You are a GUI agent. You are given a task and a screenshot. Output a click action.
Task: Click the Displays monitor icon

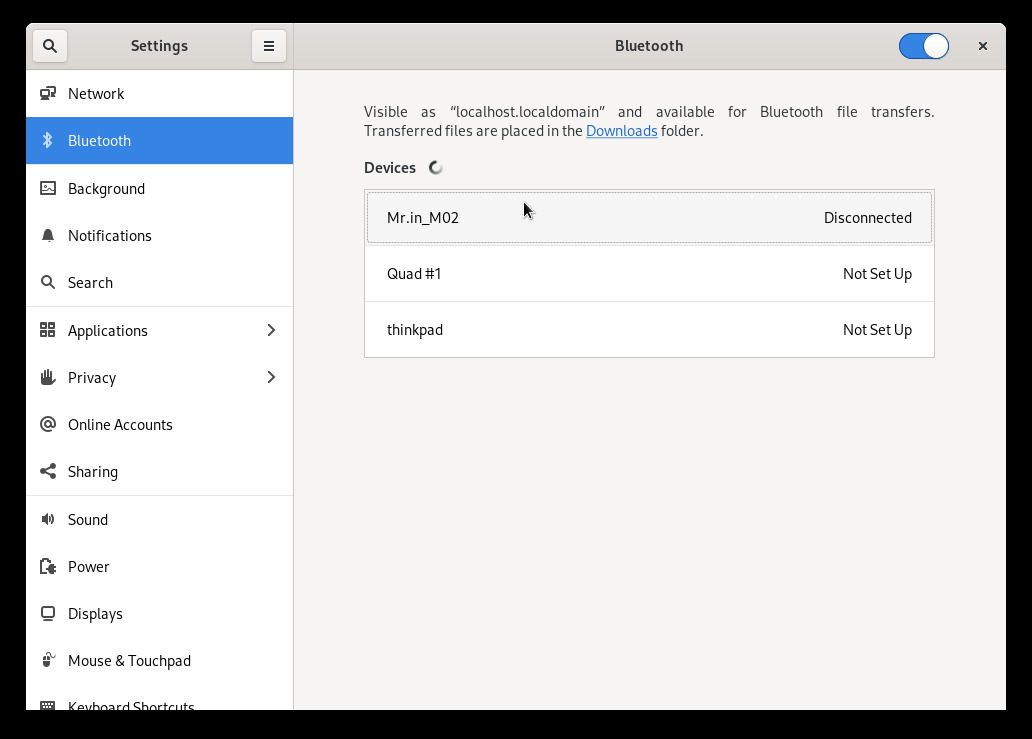[48, 614]
